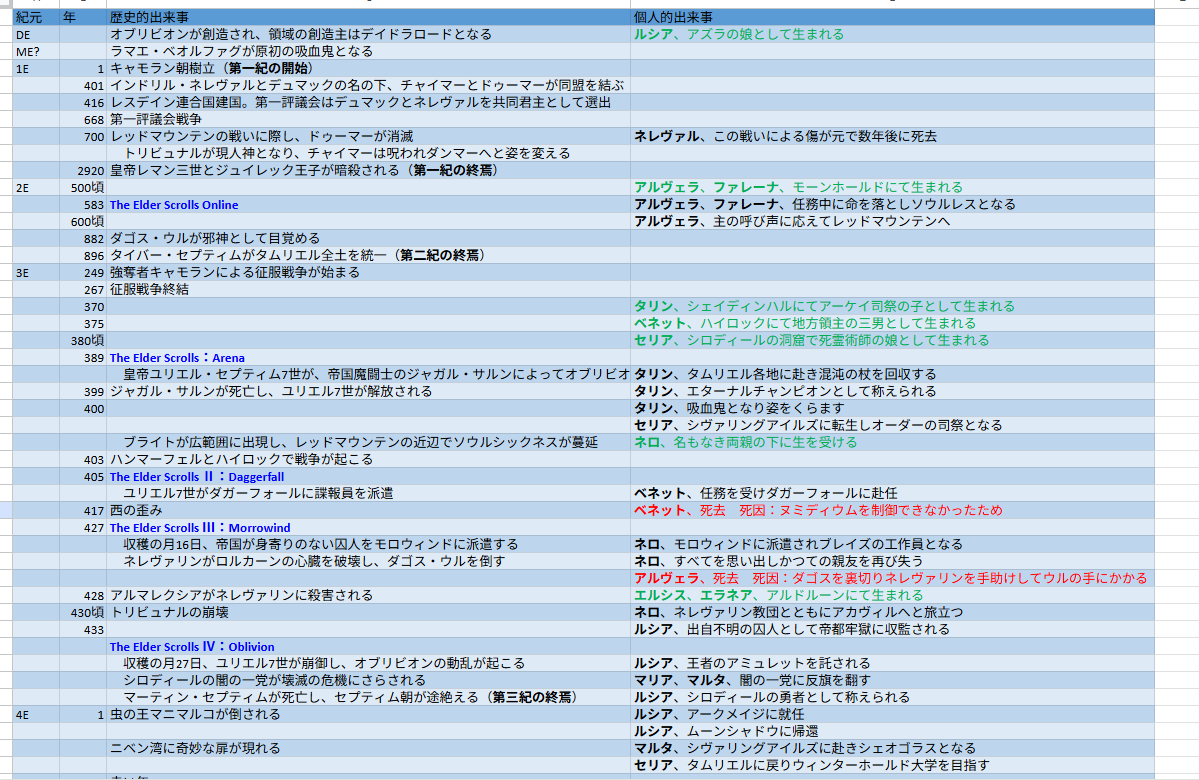Click The Elder Scrolls II：Daggerfall title
The image size is (1199, 780).
coord(196,477)
